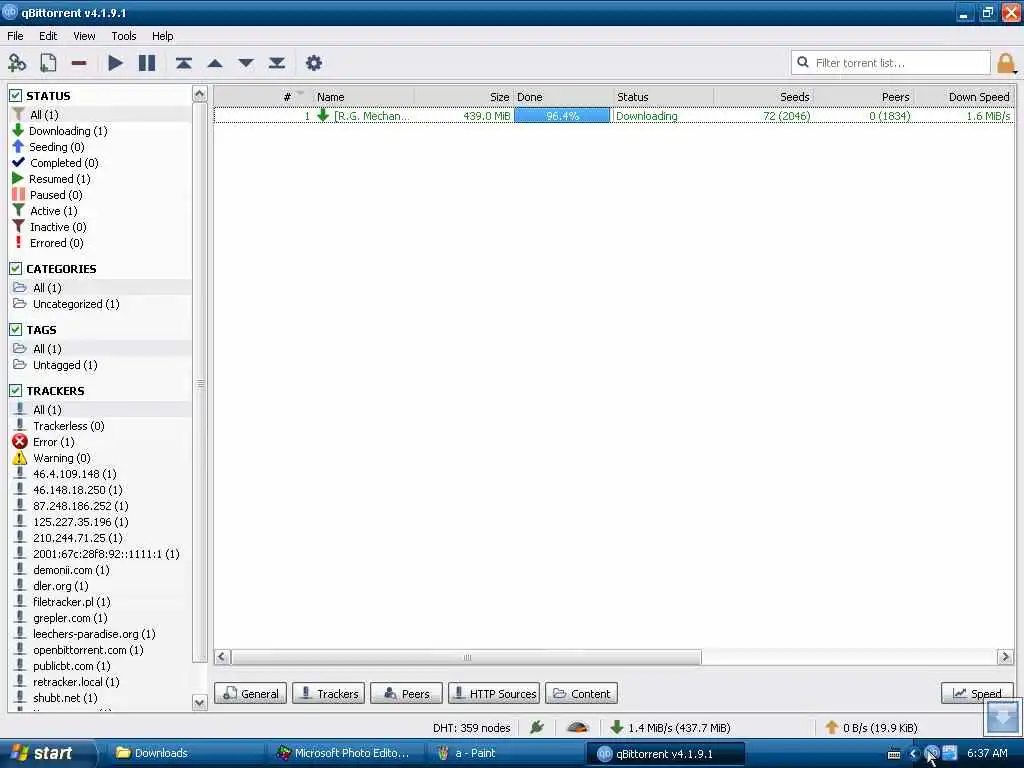The image size is (1024, 768).
Task: Click torrent list left scroll arrow
Action: [x=222, y=657]
